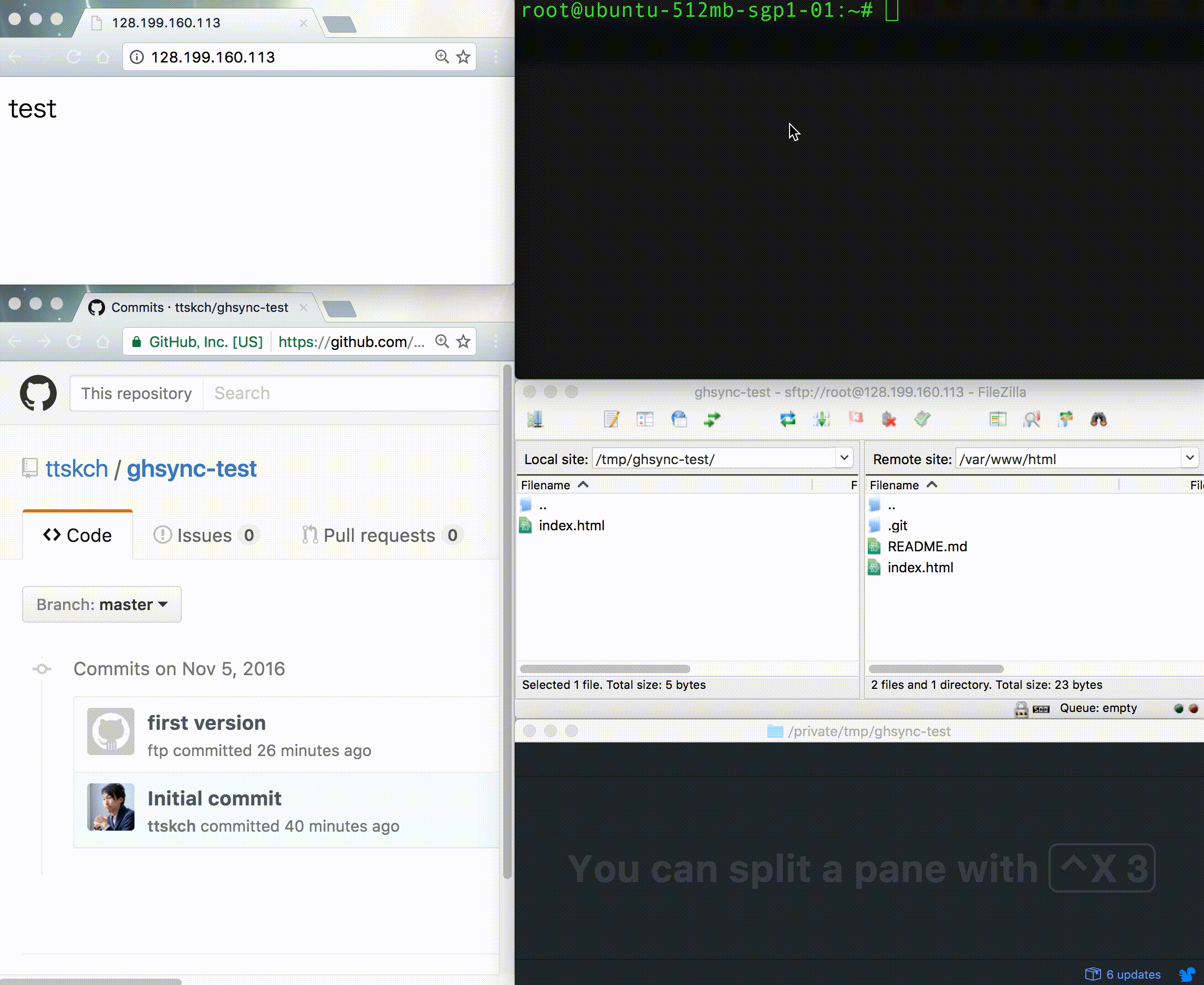Open first version commit

pos(206,723)
